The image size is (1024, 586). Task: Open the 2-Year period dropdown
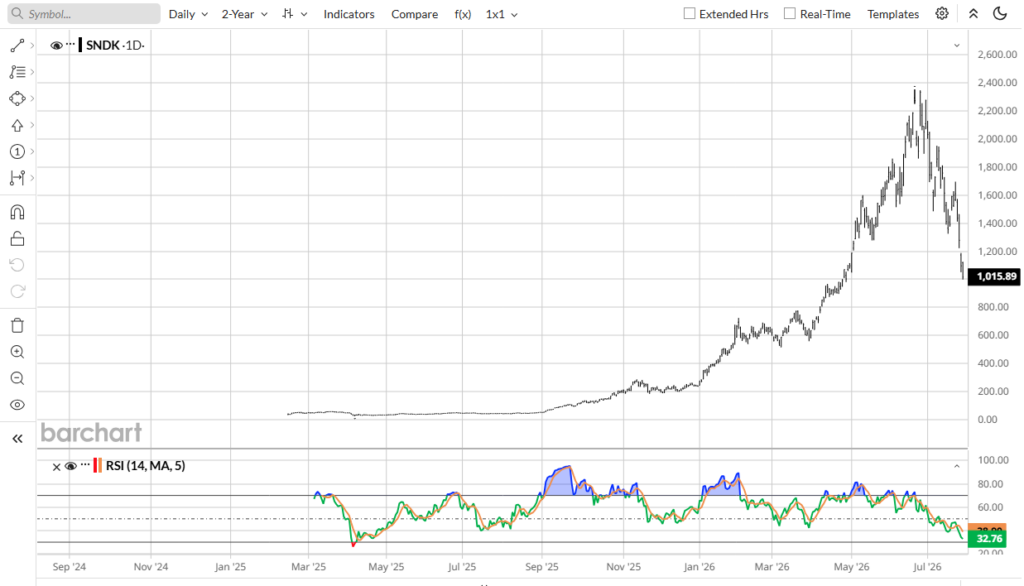click(244, 14)
